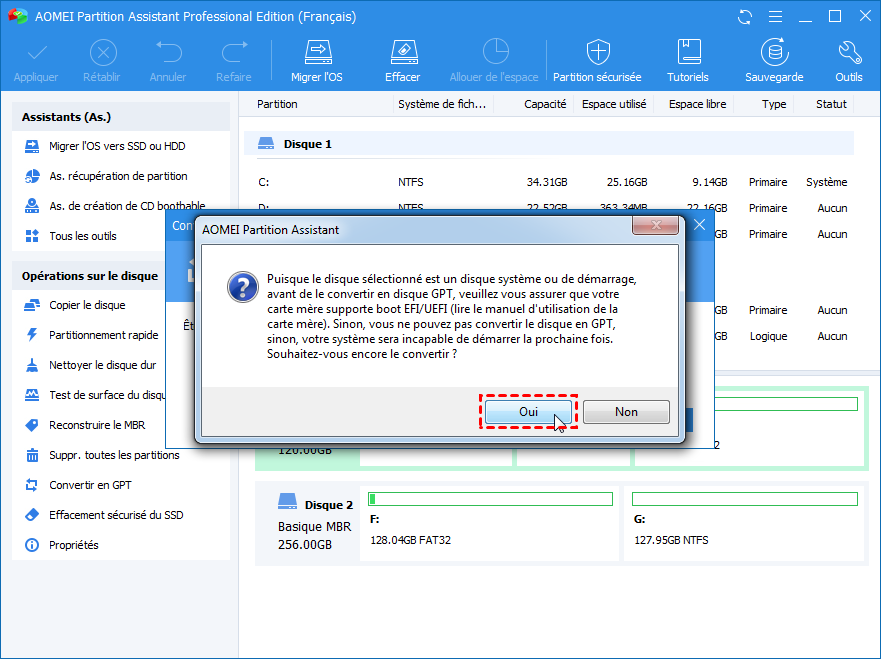Select the Disque 1 header row
This screenshot has height=659, width=881.
548,144
